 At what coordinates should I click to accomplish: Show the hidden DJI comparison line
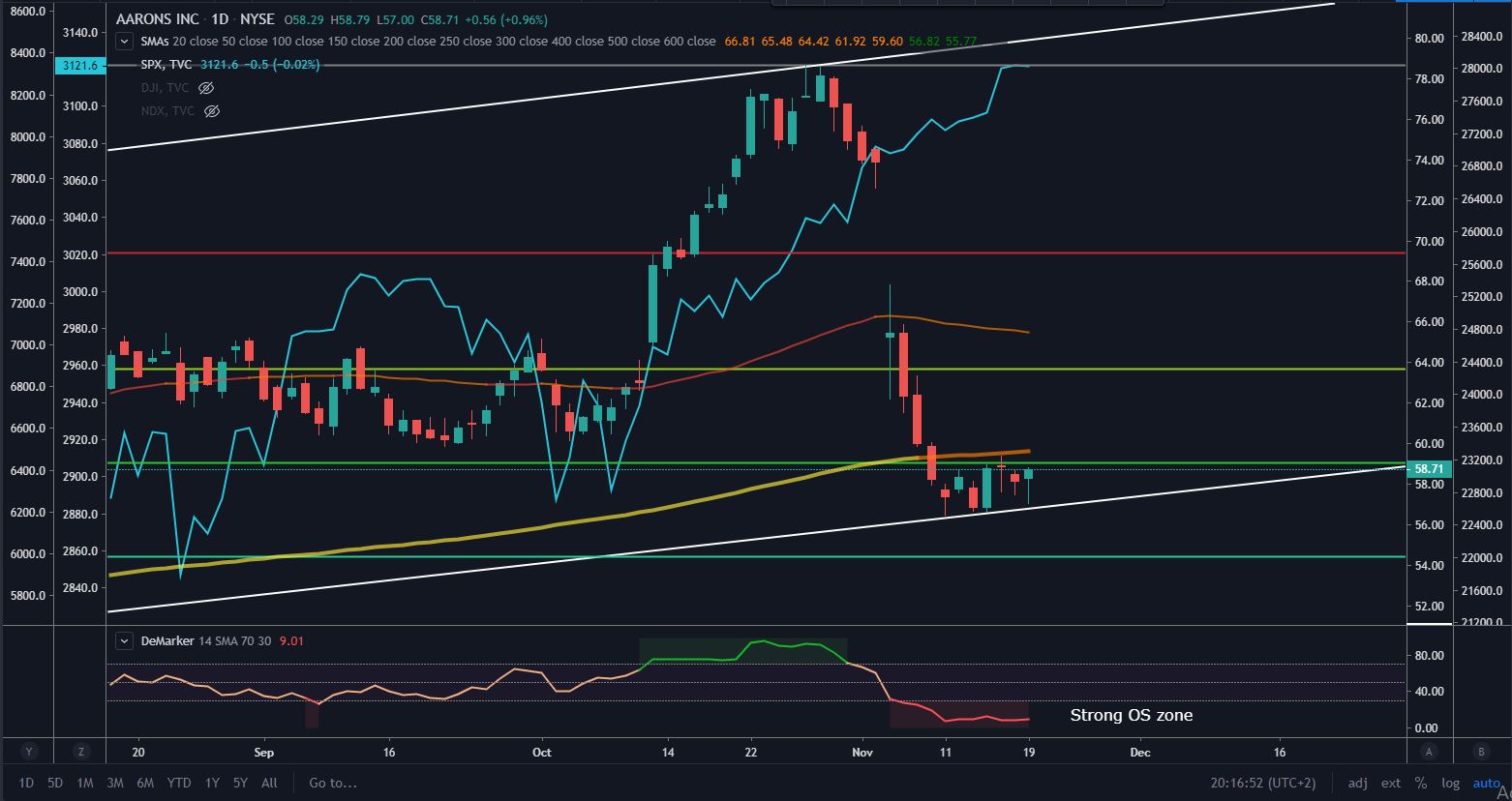(205, 88)
